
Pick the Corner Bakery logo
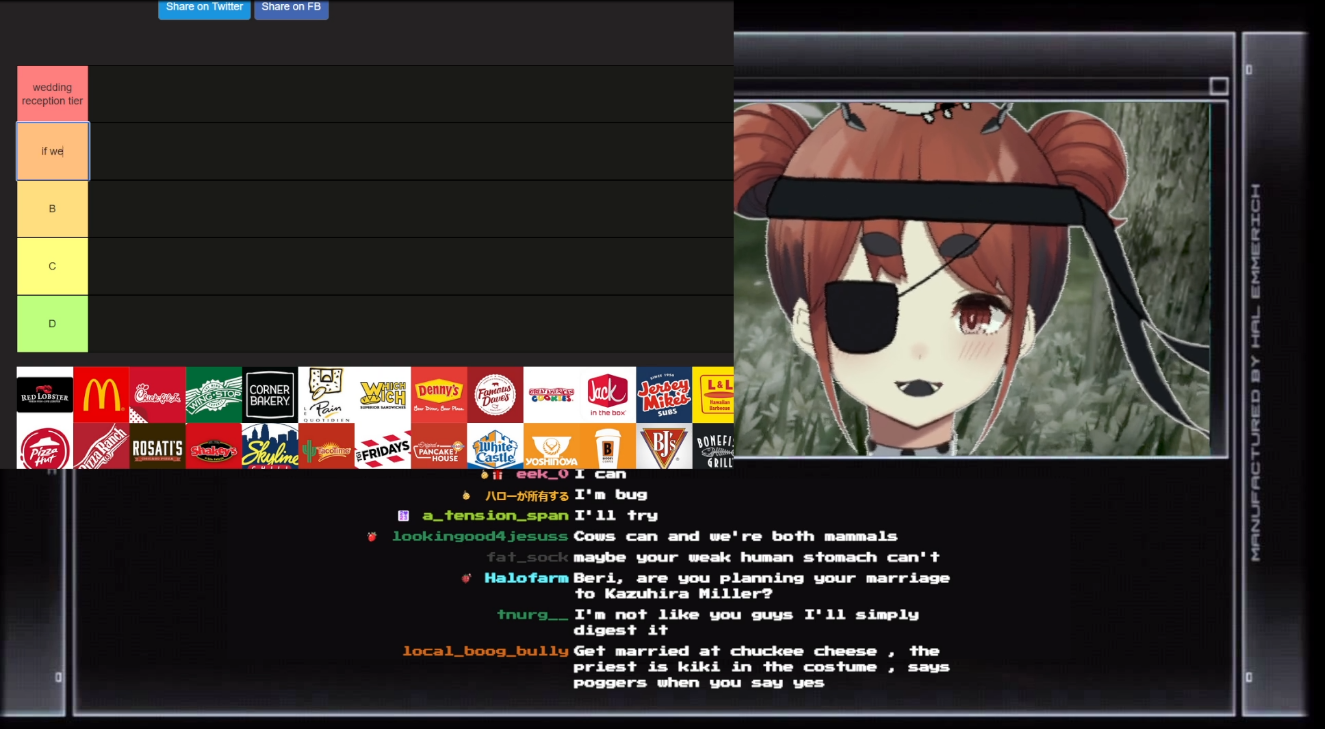(x=270, y=395)
